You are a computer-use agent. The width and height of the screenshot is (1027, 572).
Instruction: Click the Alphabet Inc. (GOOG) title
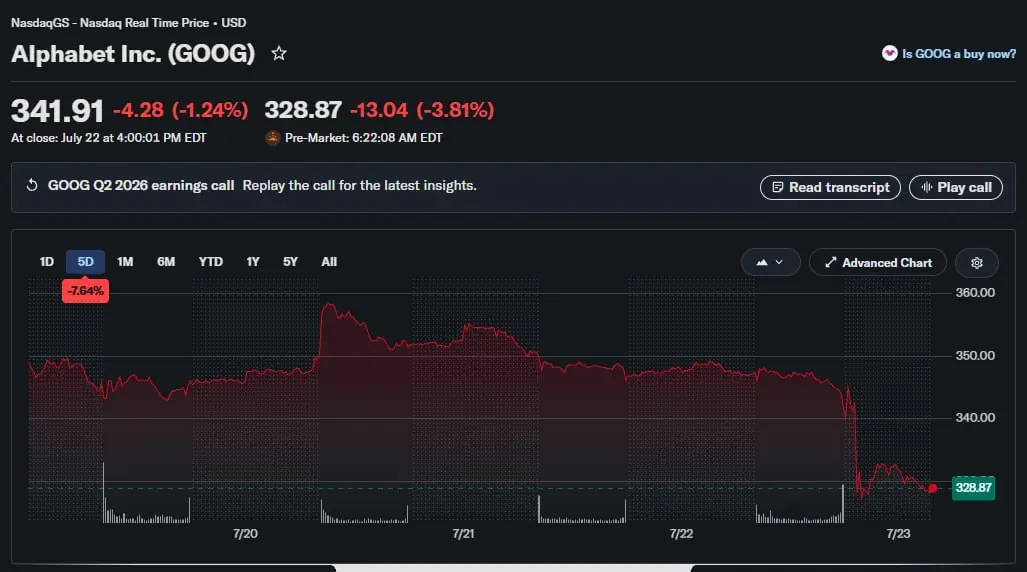pos(133,54)
